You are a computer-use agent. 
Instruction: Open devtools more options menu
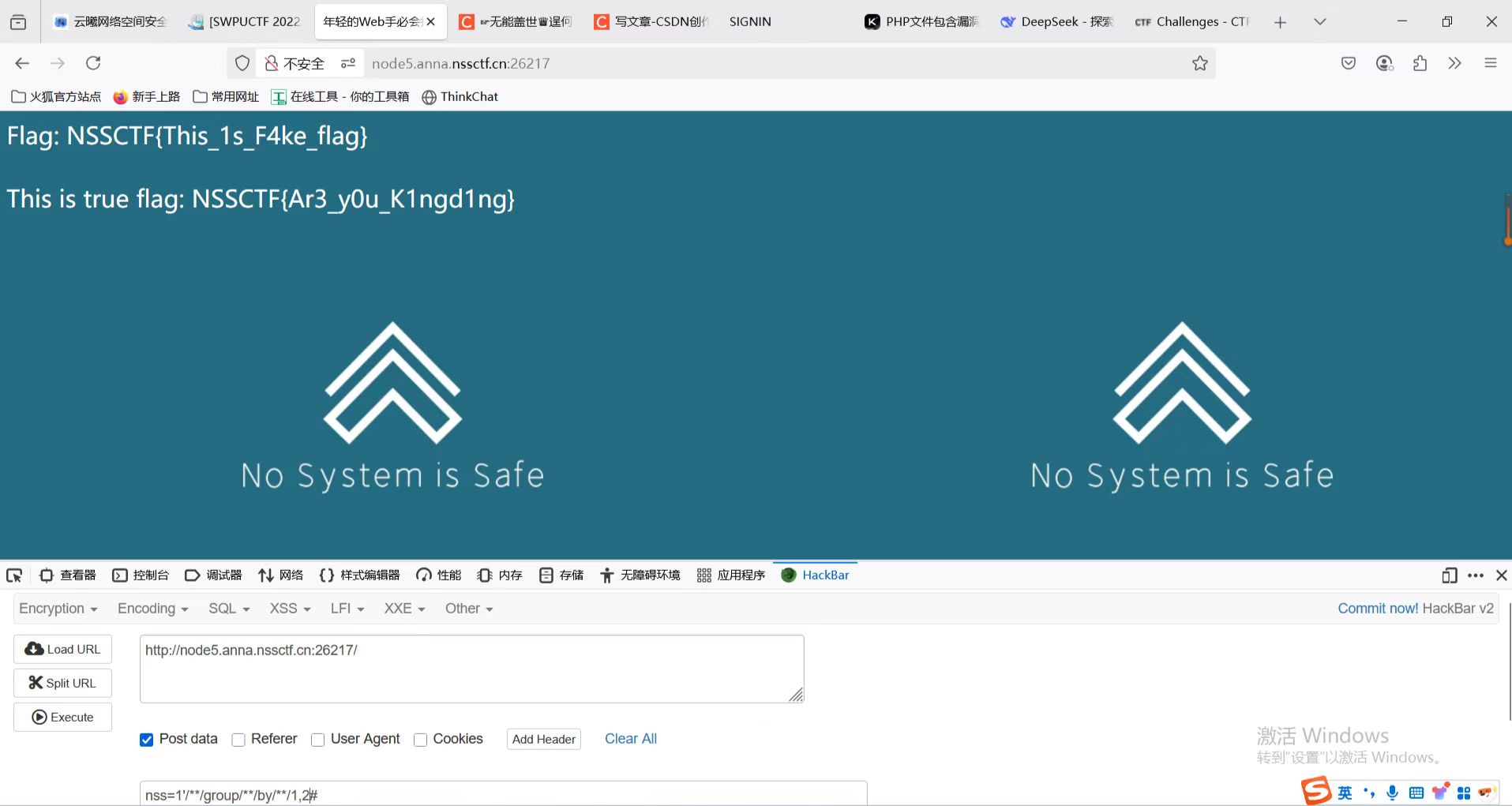pyautogui.click(x=1475, y=575)
